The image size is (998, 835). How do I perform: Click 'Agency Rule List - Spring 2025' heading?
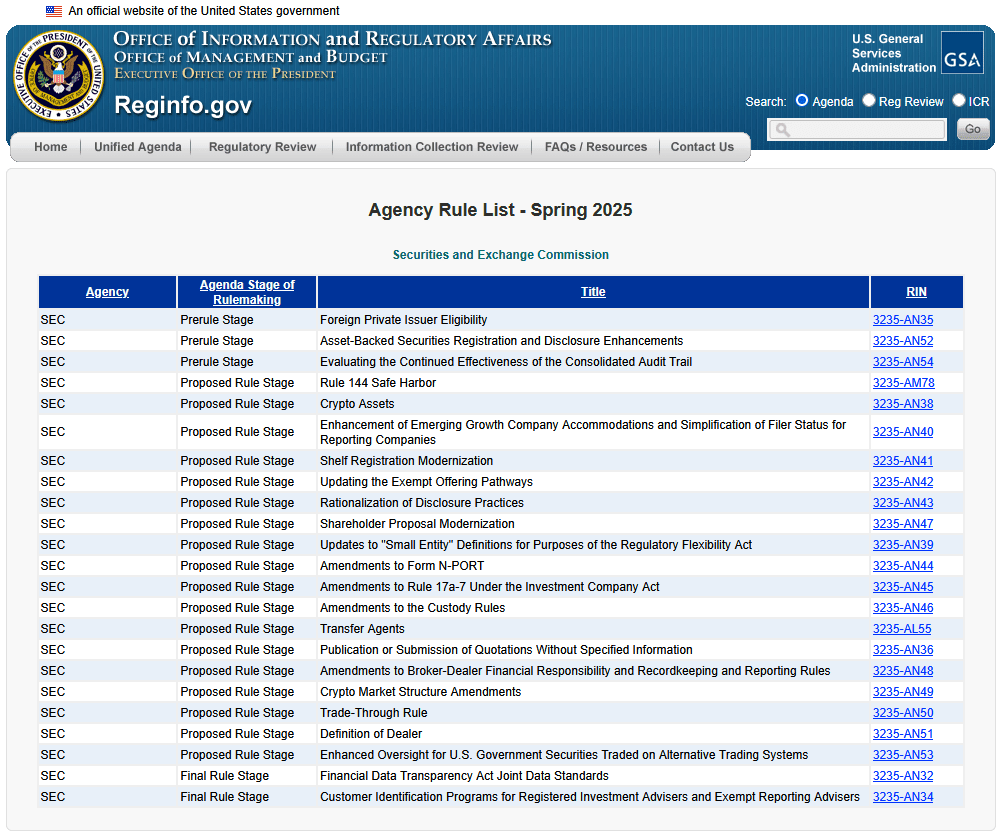(x=500, y=210)
